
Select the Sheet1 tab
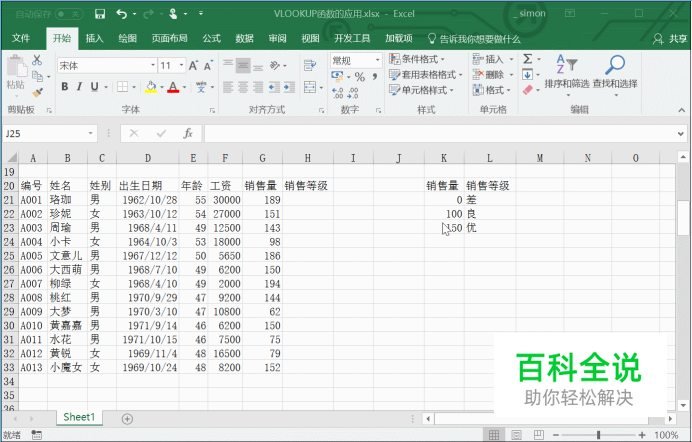point(79,417)
